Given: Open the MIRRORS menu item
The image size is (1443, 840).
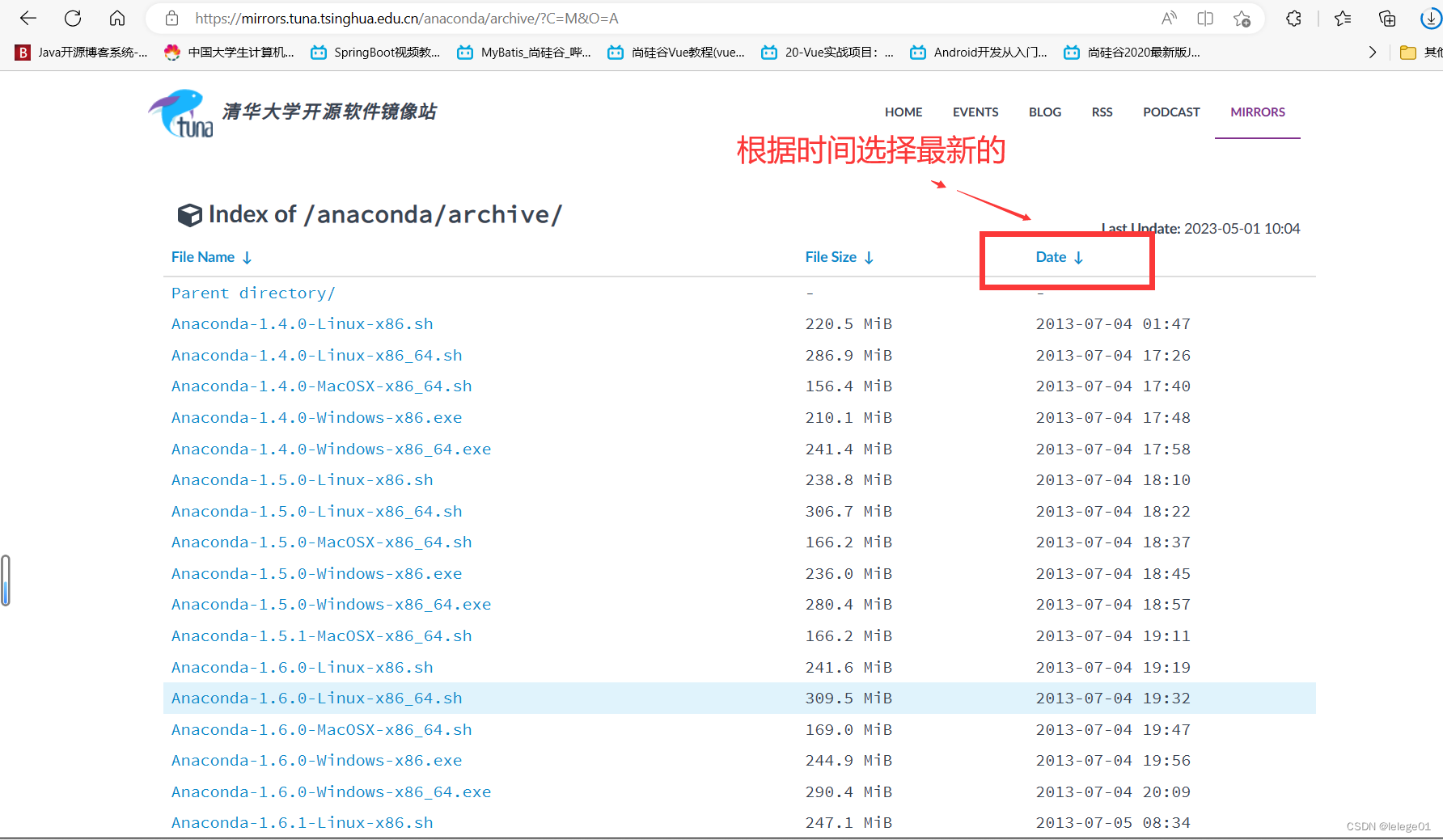Looking at the screenshot, I should coord(1258,112).
